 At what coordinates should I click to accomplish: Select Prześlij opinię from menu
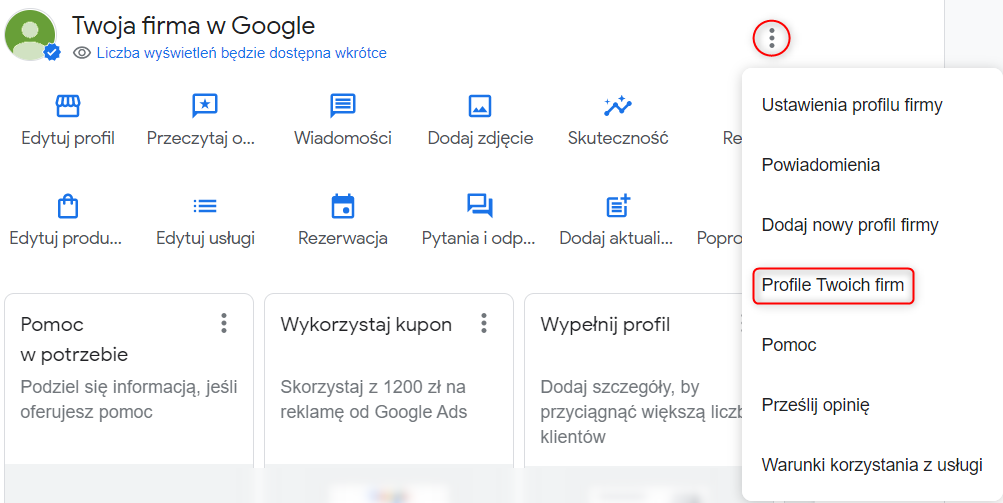815,405
